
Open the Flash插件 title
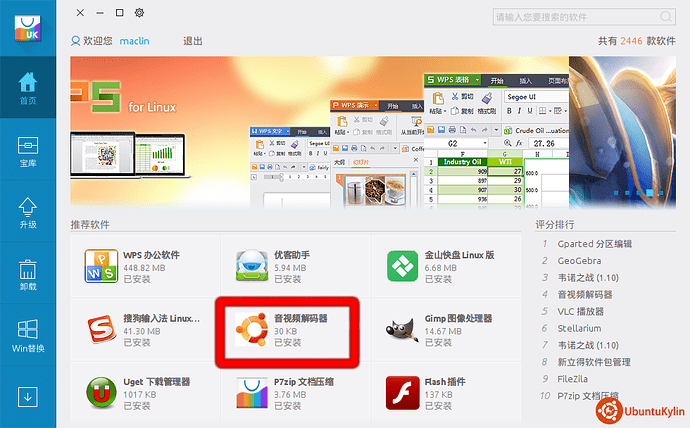pyautogui.click(x=445, y=382)
